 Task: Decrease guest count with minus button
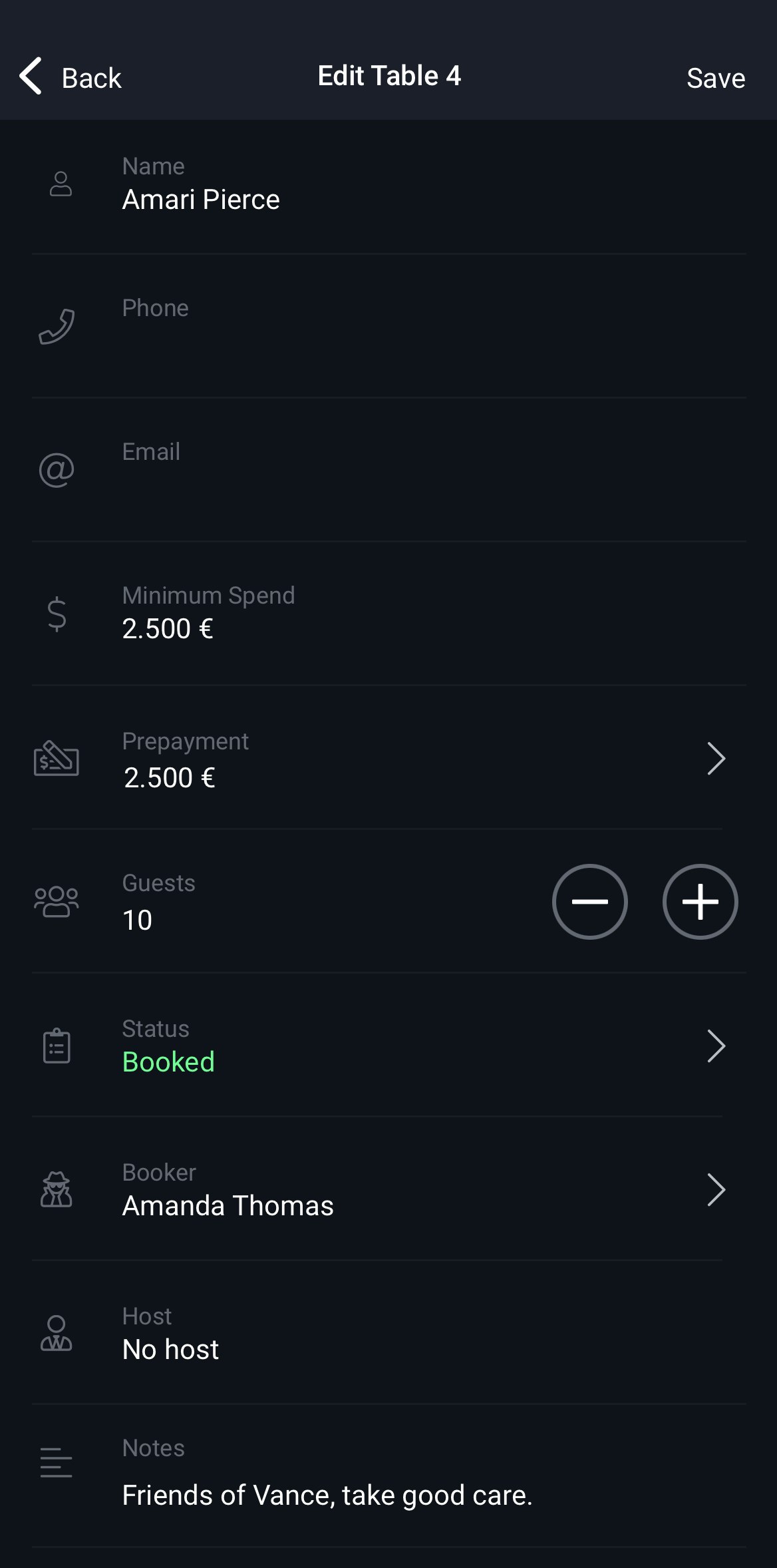tap(589, 902)
